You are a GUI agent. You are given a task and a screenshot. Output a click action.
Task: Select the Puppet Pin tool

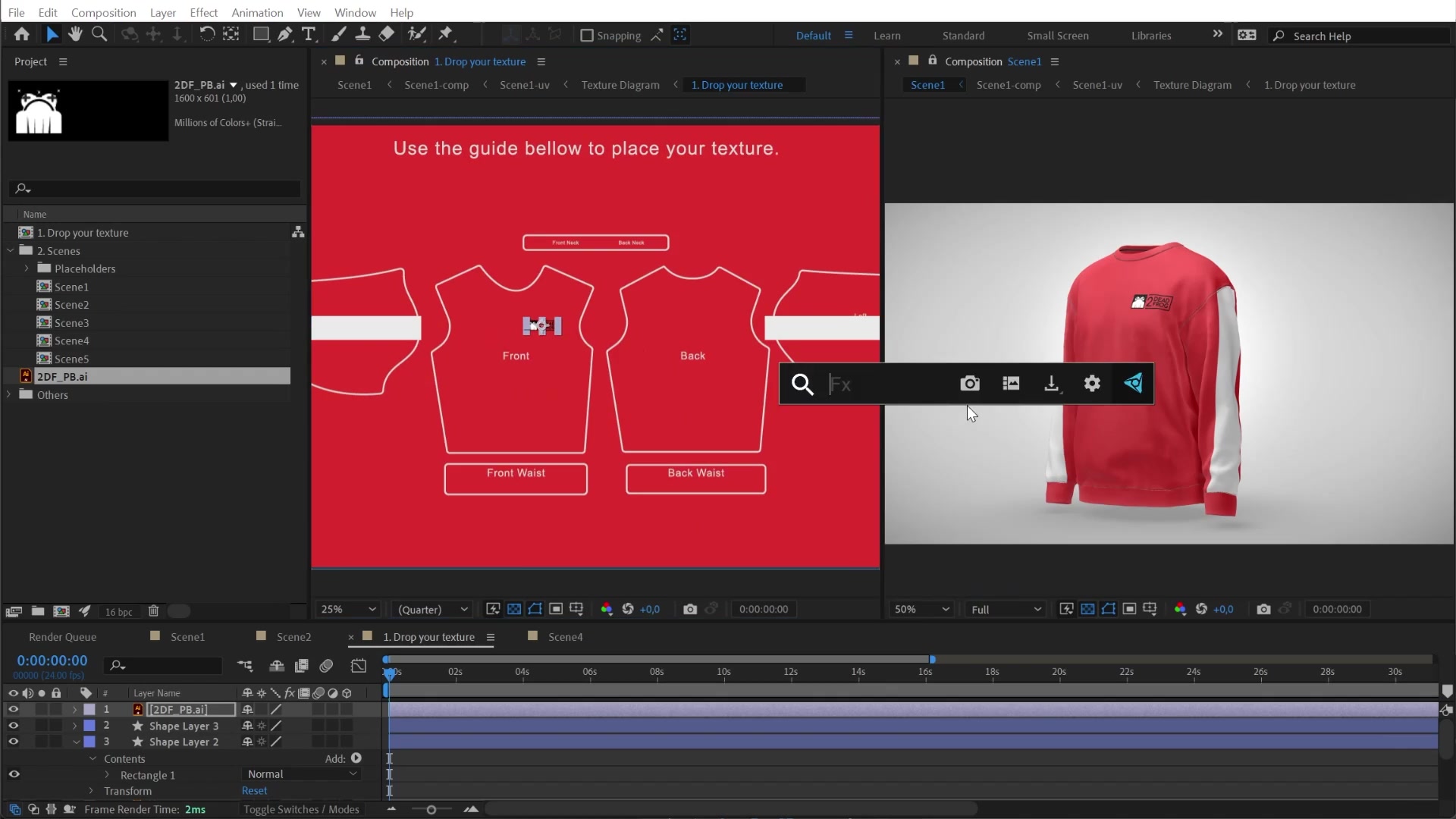(x=445, y=34)
